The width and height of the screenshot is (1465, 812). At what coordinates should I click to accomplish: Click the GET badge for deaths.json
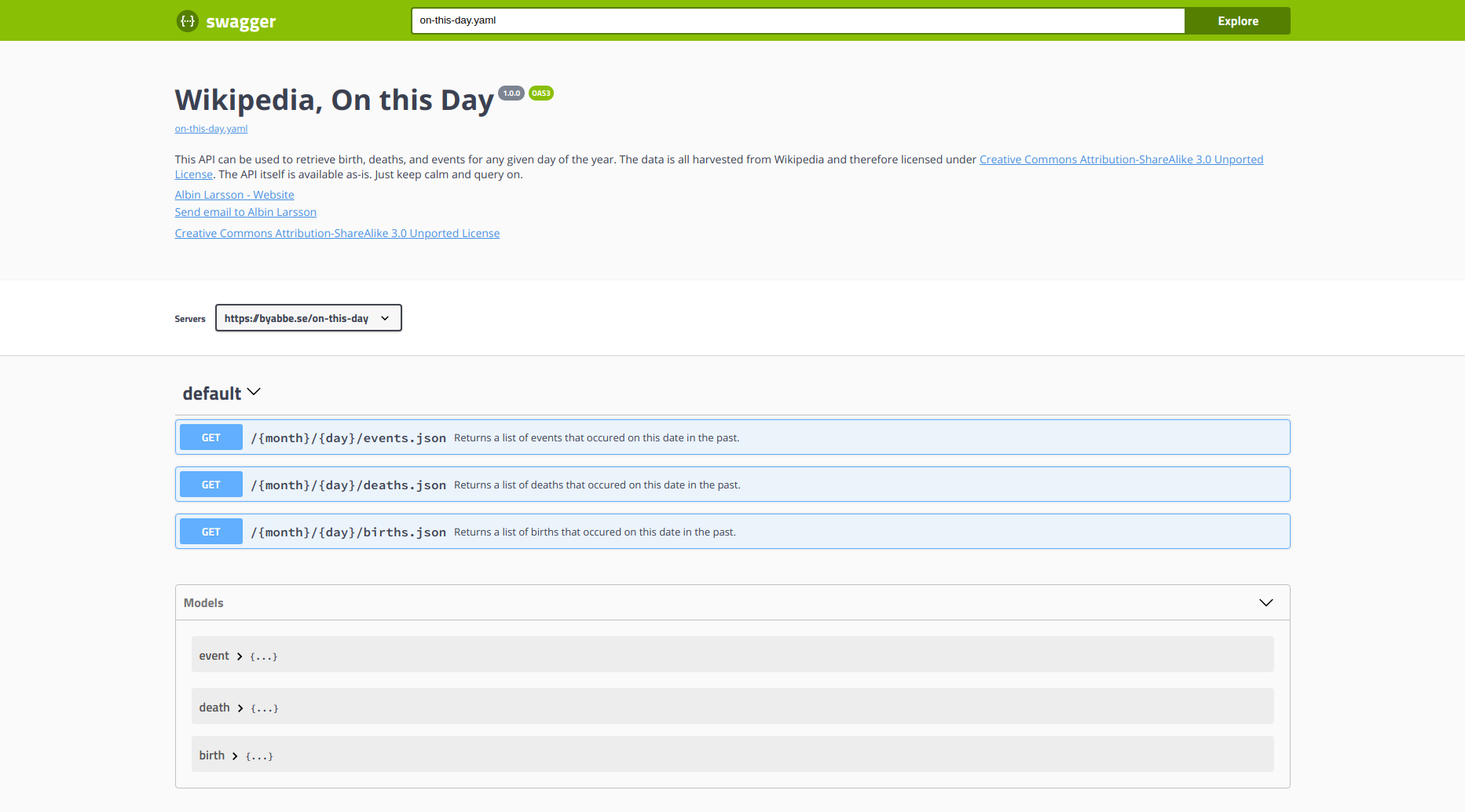click(x=211, y=485)
